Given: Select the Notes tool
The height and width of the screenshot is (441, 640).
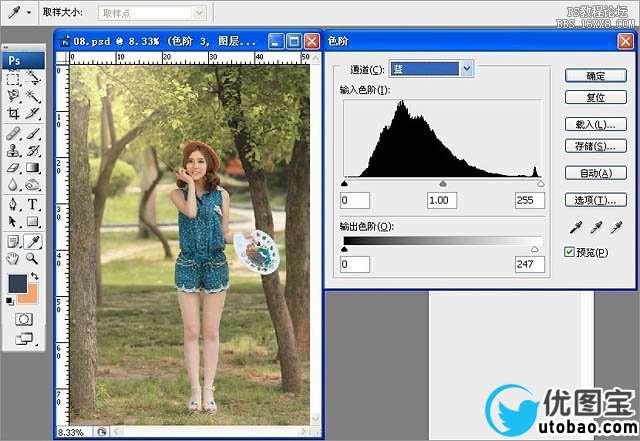Looking at the screenshot, I should pos(13,242).
